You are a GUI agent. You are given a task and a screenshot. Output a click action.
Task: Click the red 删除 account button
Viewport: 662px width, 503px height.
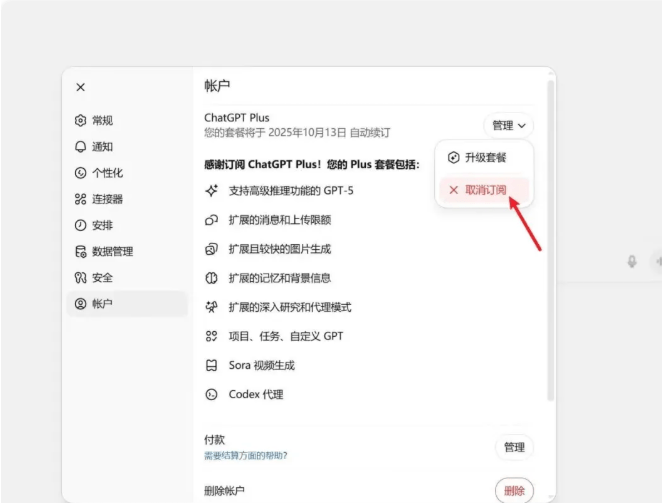point(514,491)
